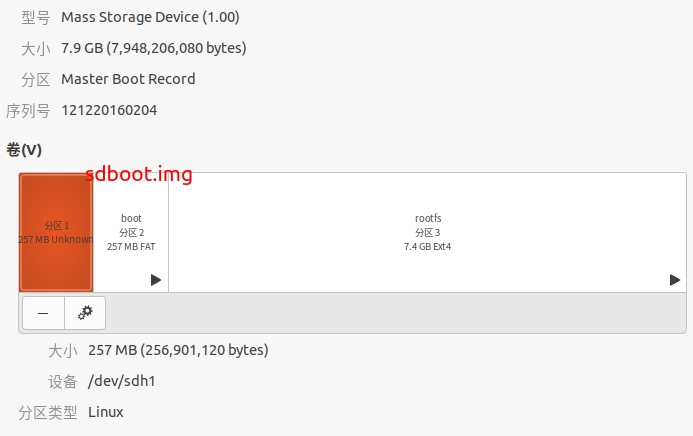The height and width of the screenshot is (436, 693).
Task: Click the triangle icon on rootfs partition
Action: 675,280
